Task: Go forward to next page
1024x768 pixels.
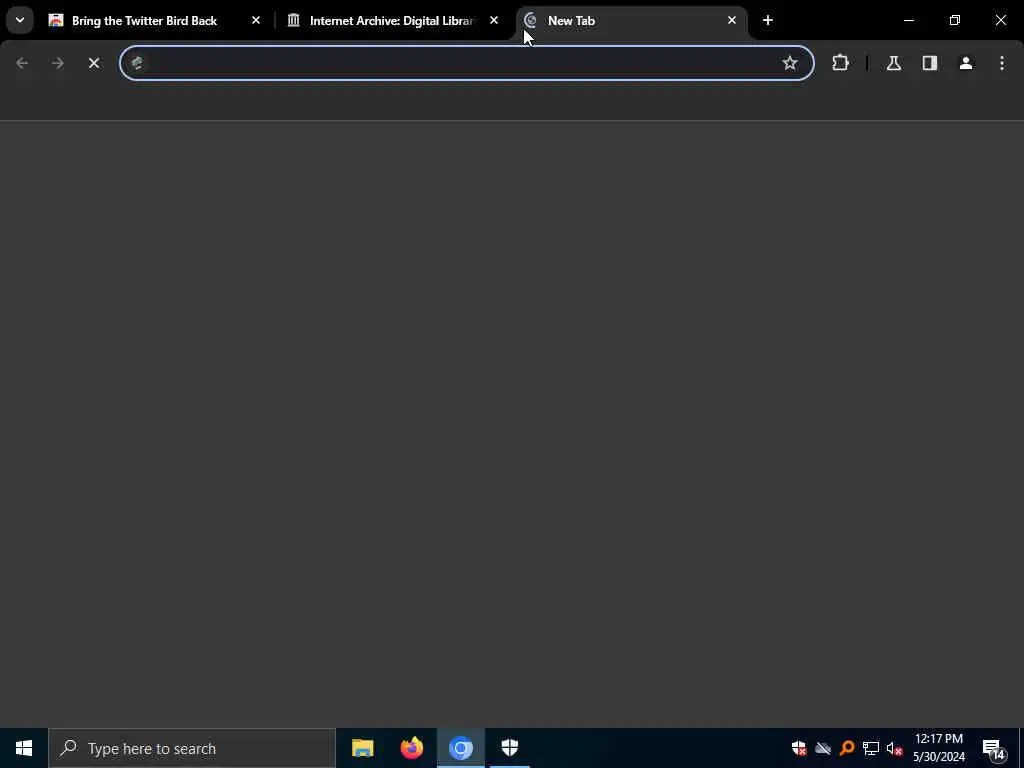Action: tap(58, 63)
